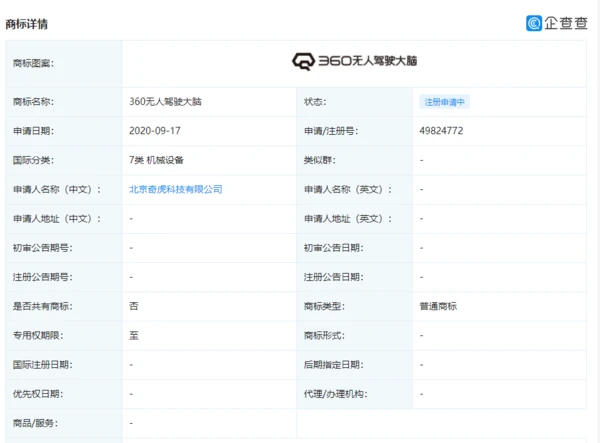Click the 商标详情 section heading
The image size is (600, 443).
(26, 23)
